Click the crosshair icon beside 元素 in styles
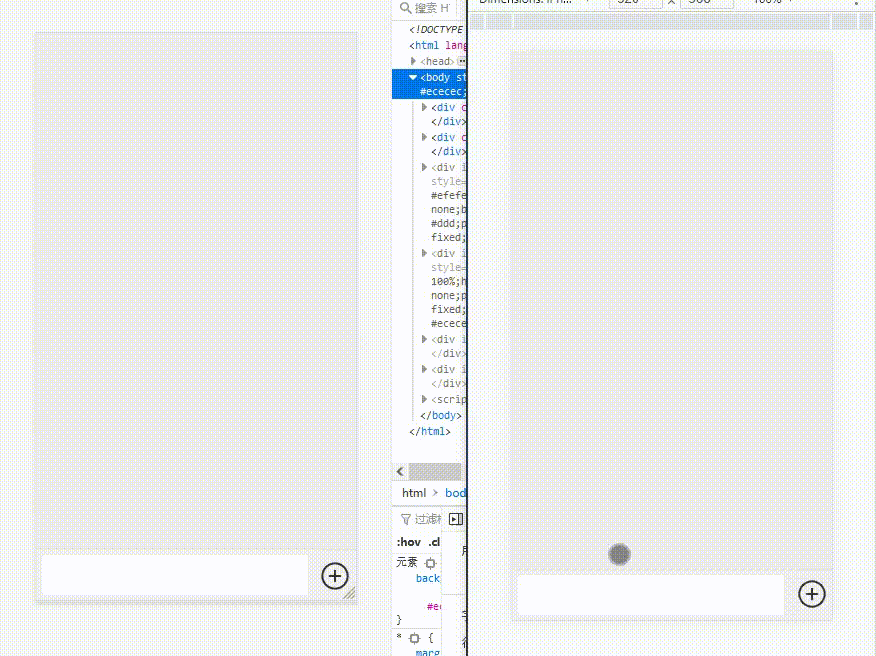Image resolution: width=876 pixels, height=656 pixels. coord(430,562)
